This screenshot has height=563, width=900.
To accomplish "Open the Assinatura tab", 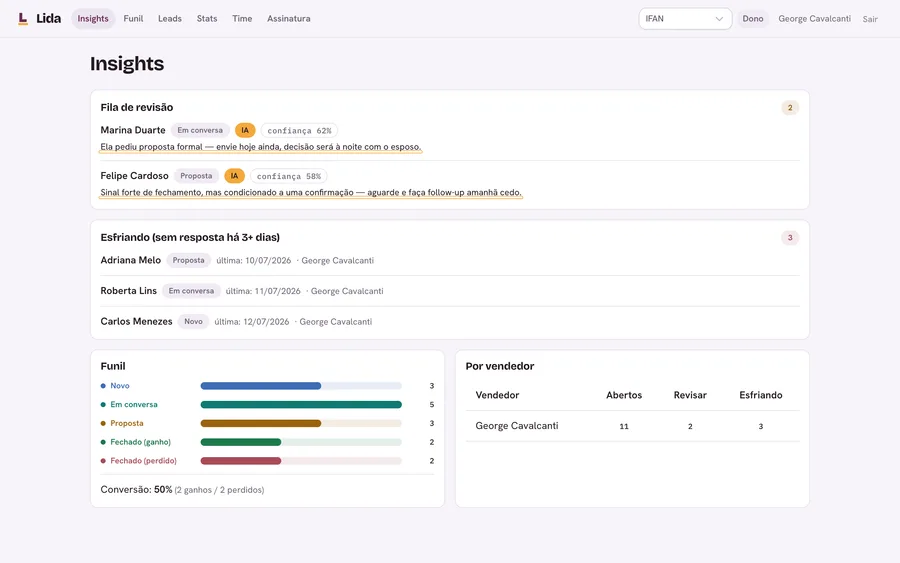I will 289,18.
